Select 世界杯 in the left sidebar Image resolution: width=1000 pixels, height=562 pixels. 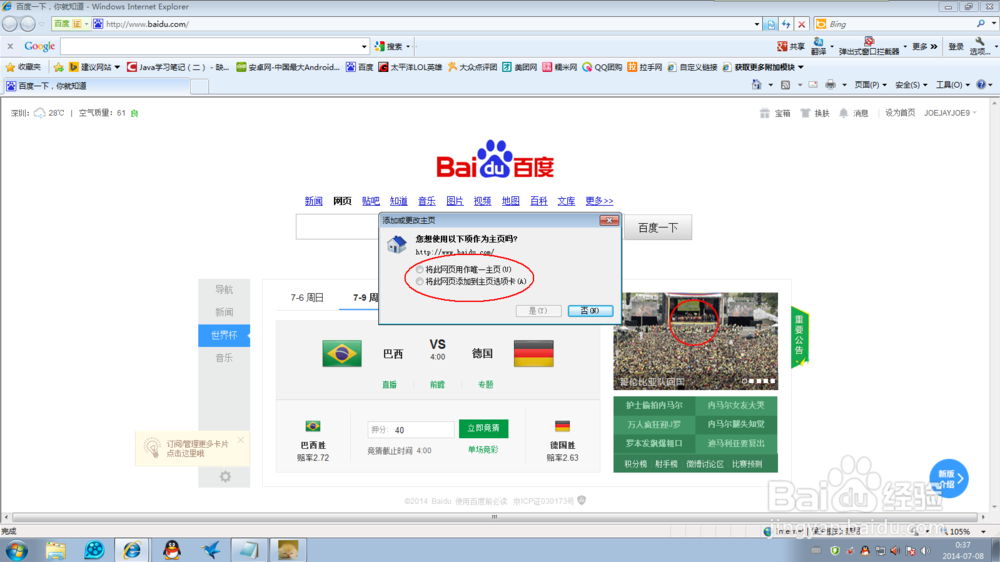(224, 335)
